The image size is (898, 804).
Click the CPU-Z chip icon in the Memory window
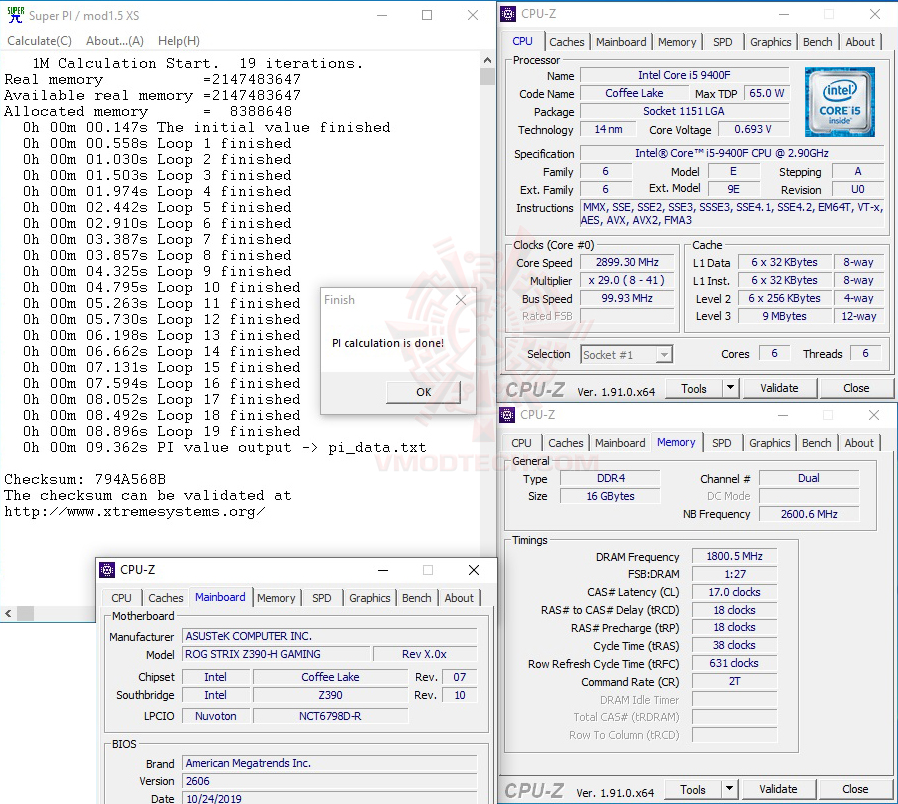(x=507, y=415)
